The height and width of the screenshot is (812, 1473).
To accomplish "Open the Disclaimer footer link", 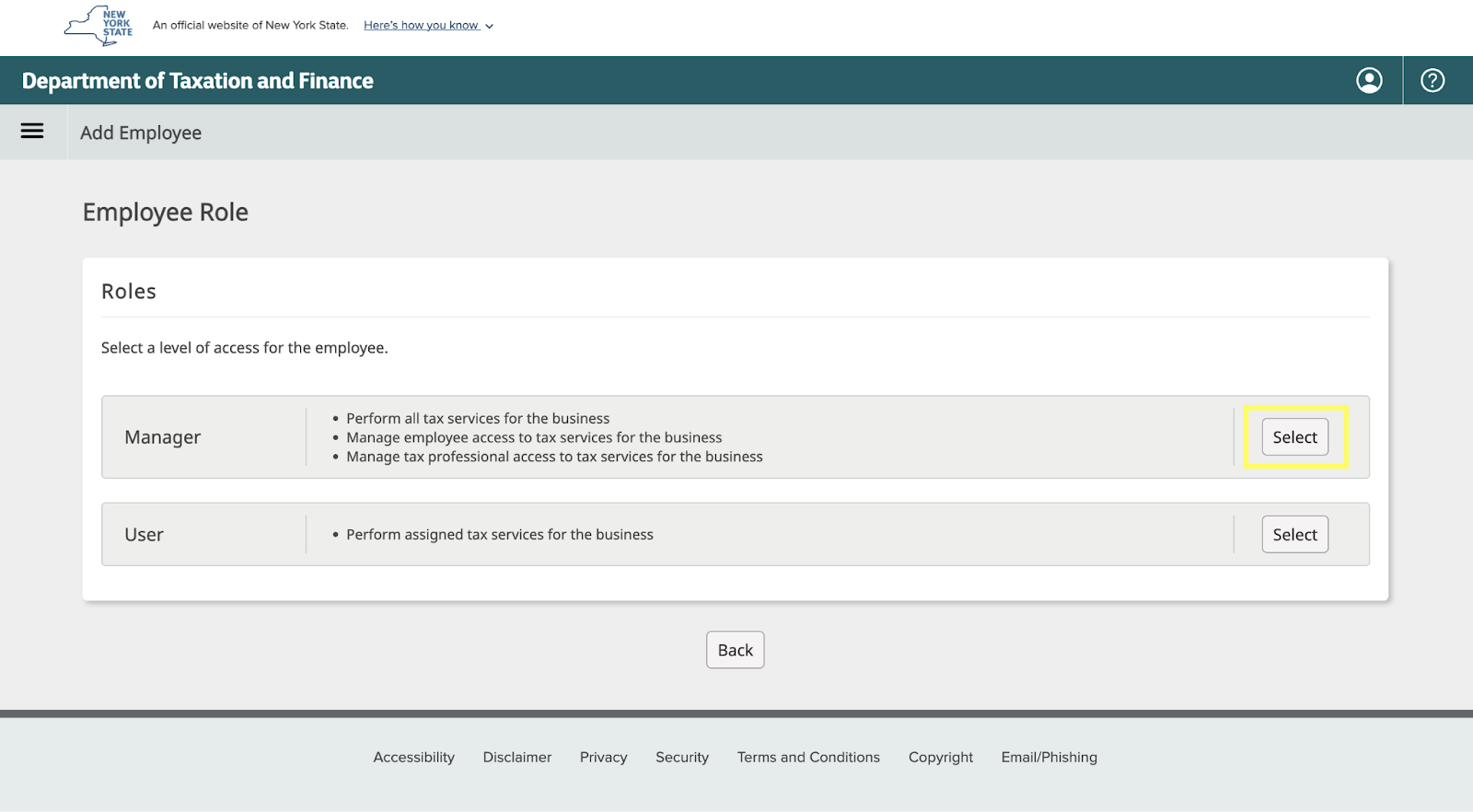I will pos(517,757).
